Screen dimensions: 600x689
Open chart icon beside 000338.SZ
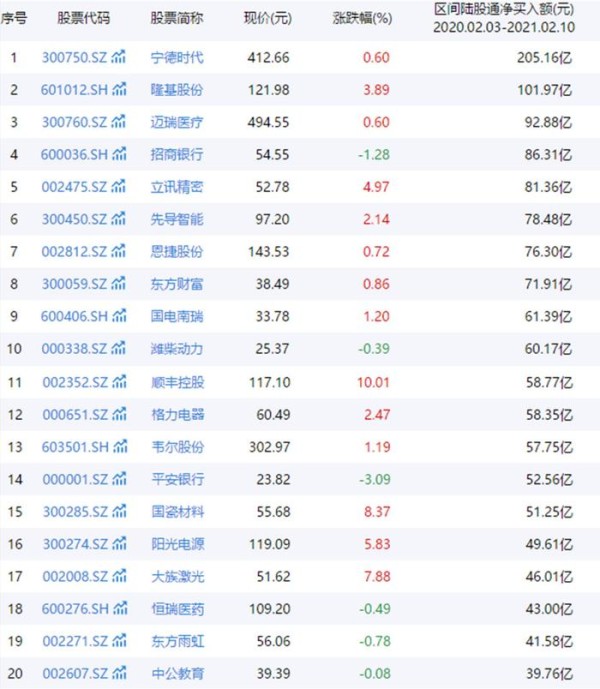click(118, 348)
